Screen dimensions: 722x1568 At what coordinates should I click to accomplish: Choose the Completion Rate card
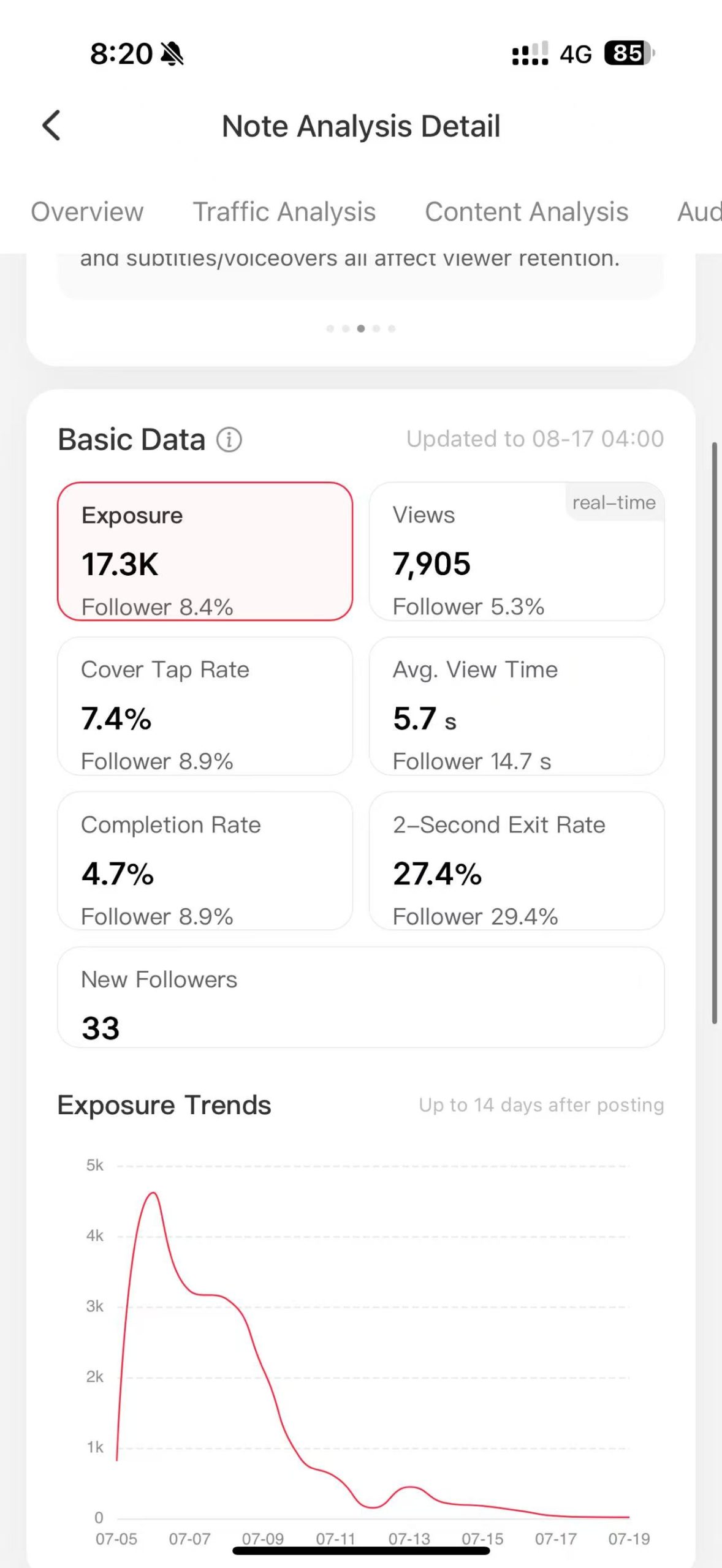(205, 861)
